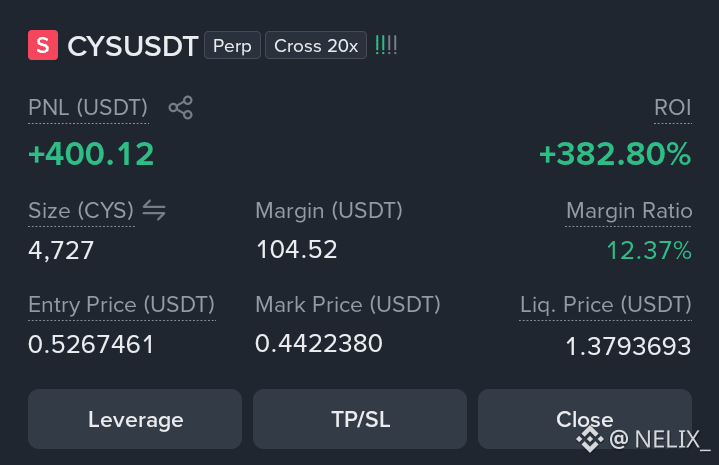Click the CYSUSDT symbol name

pyautogui.click(x=133, y=46)
